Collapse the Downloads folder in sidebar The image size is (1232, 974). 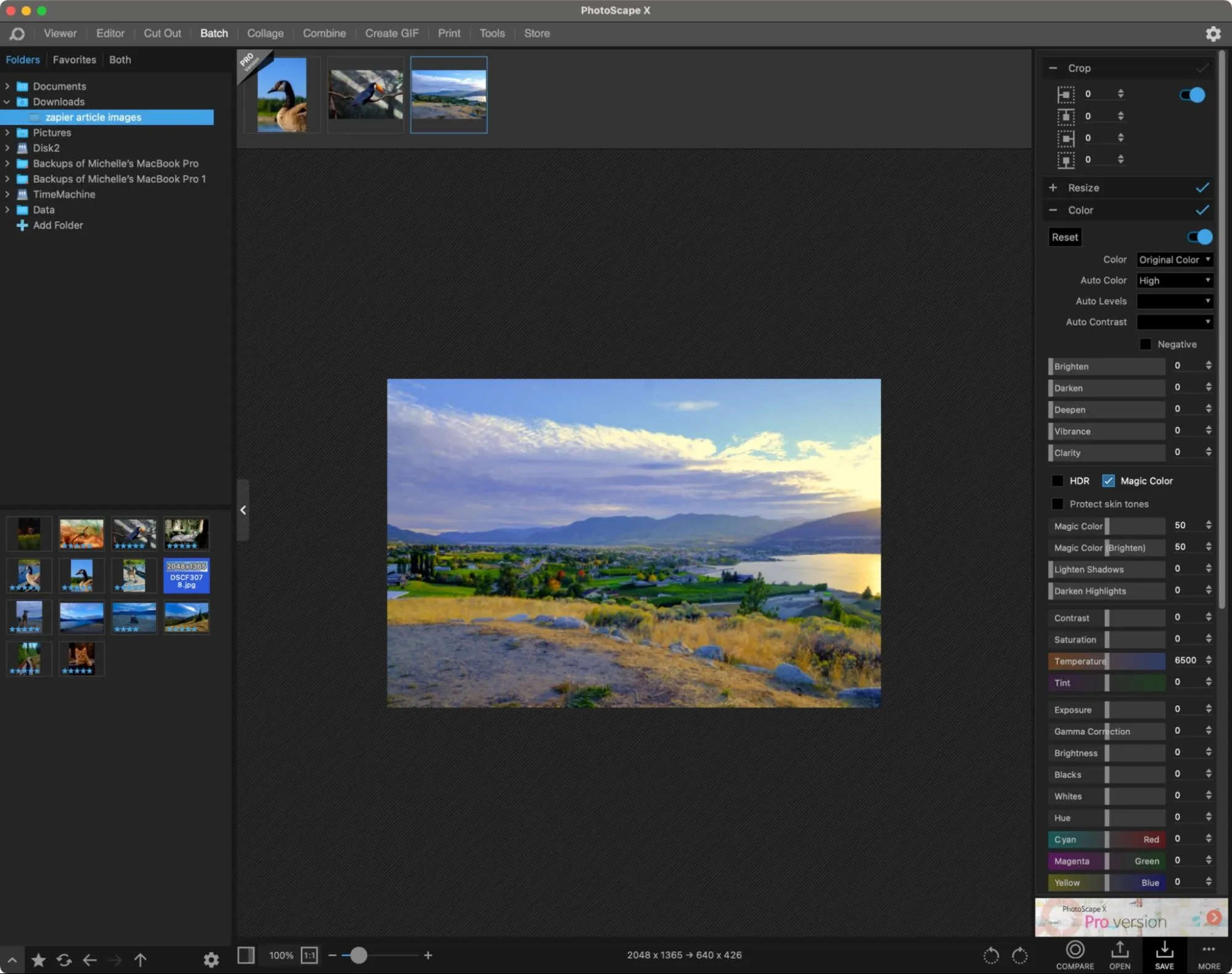7,102
